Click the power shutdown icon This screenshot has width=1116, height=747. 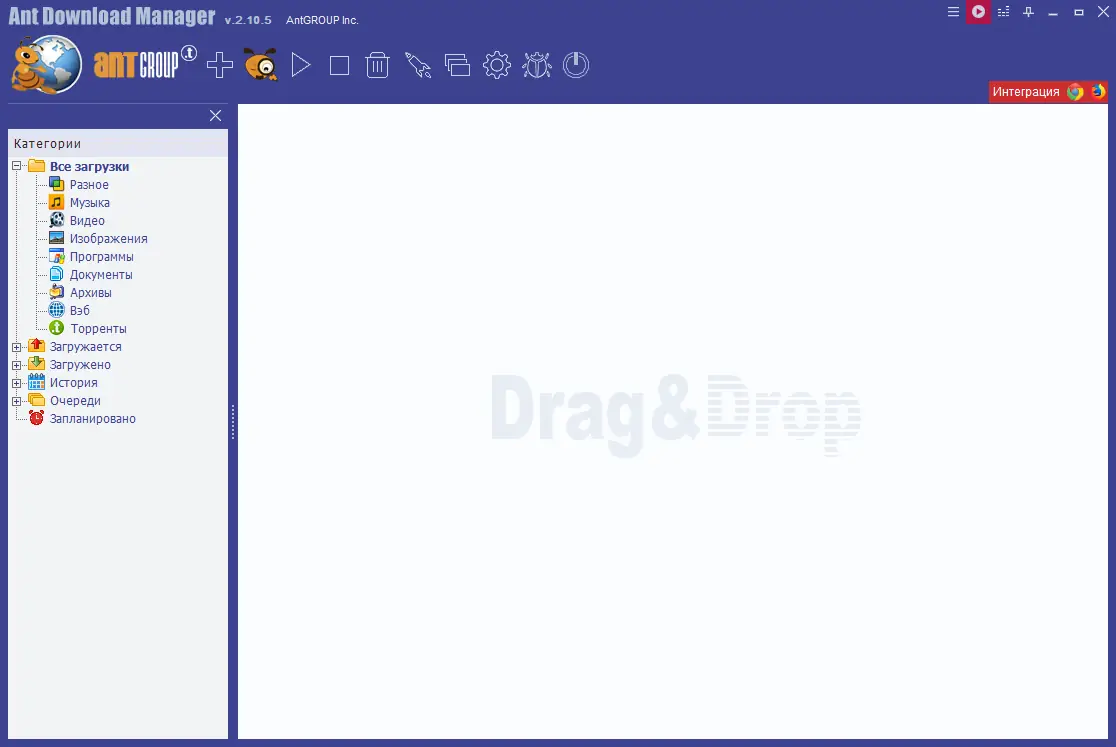(x=576, y=65)
